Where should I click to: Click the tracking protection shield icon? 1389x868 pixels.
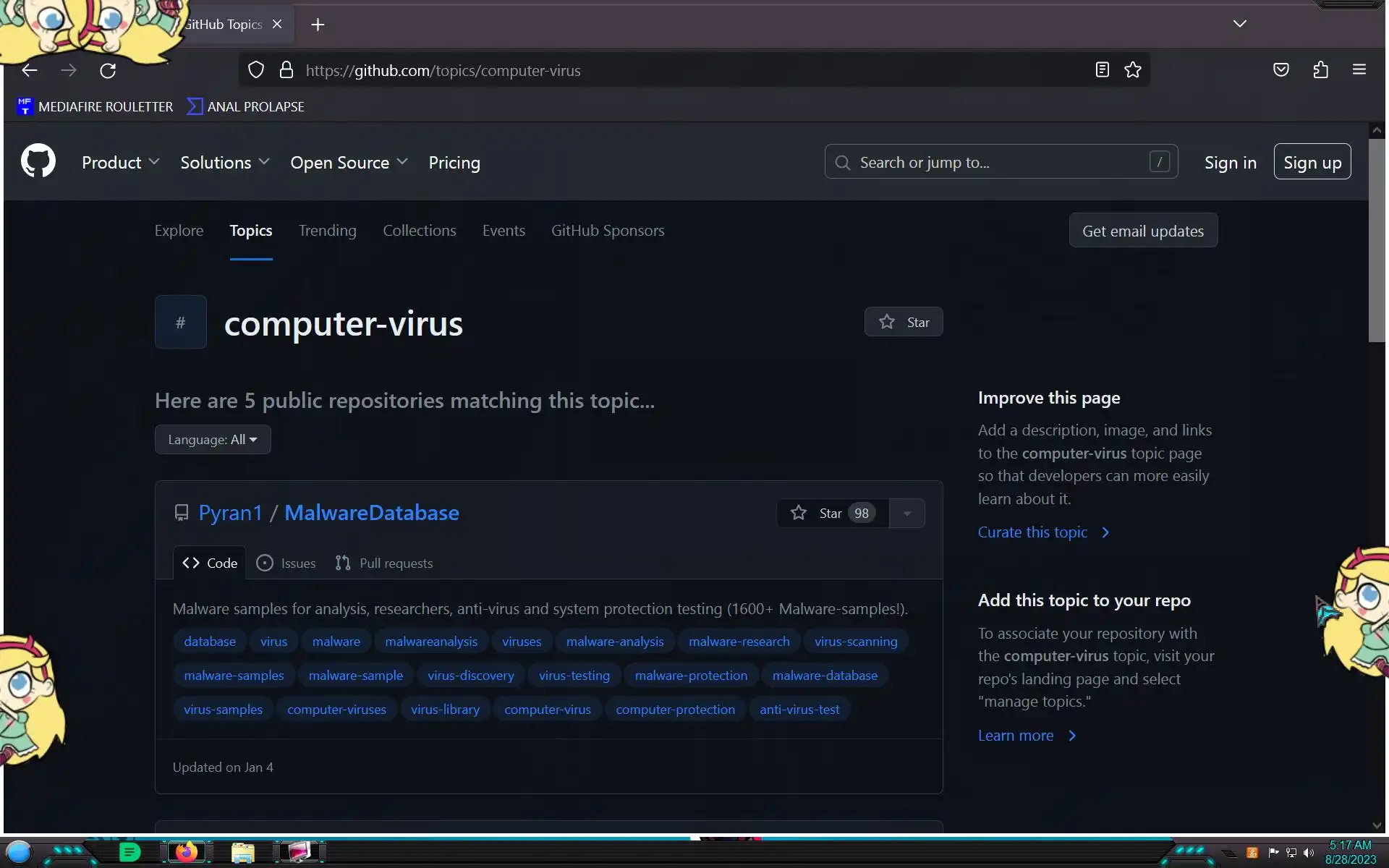[x=256, y=70]
